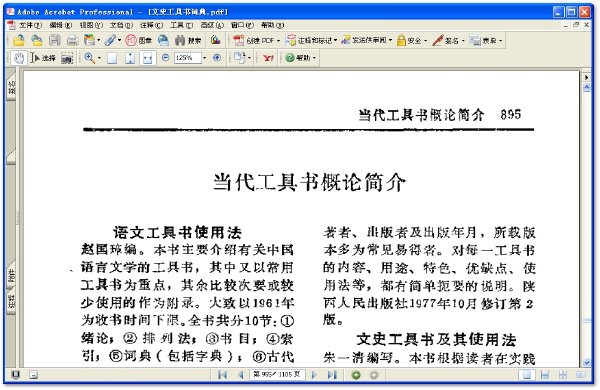
Task: Expand the zoom percentage dropdown arrow
Action: tap(204, 58)
